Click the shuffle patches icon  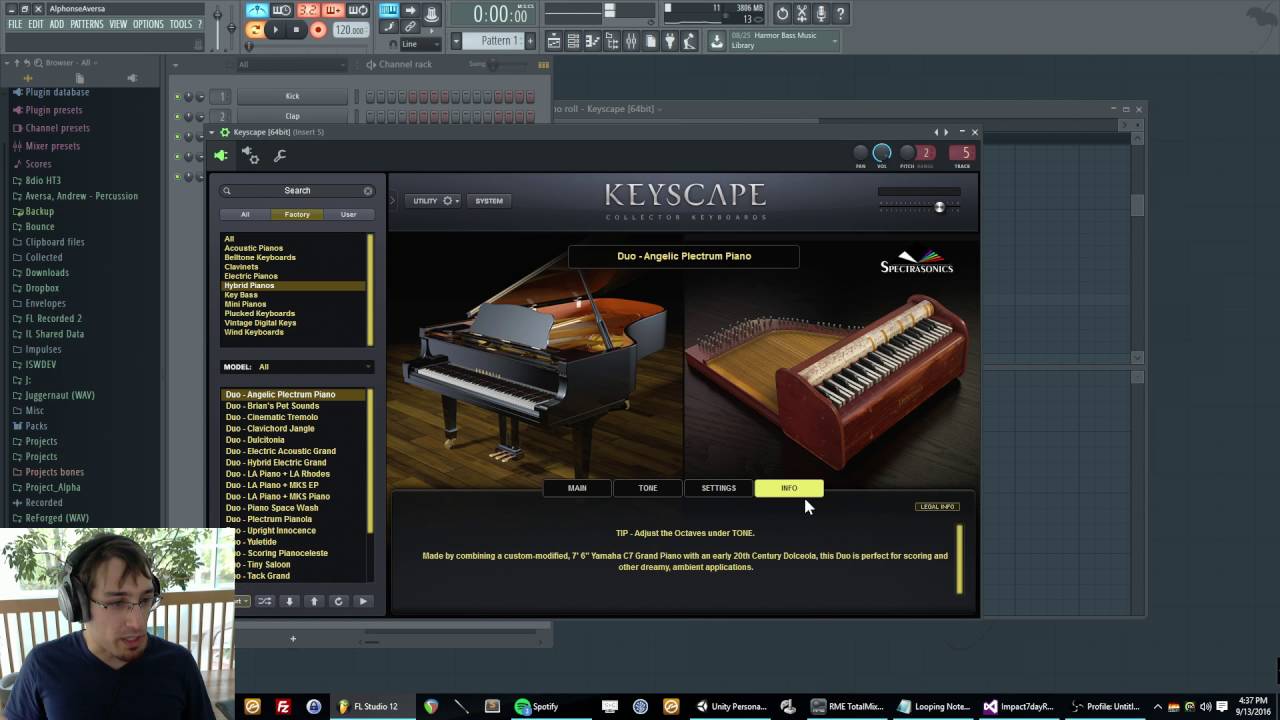tap(264, 601)
